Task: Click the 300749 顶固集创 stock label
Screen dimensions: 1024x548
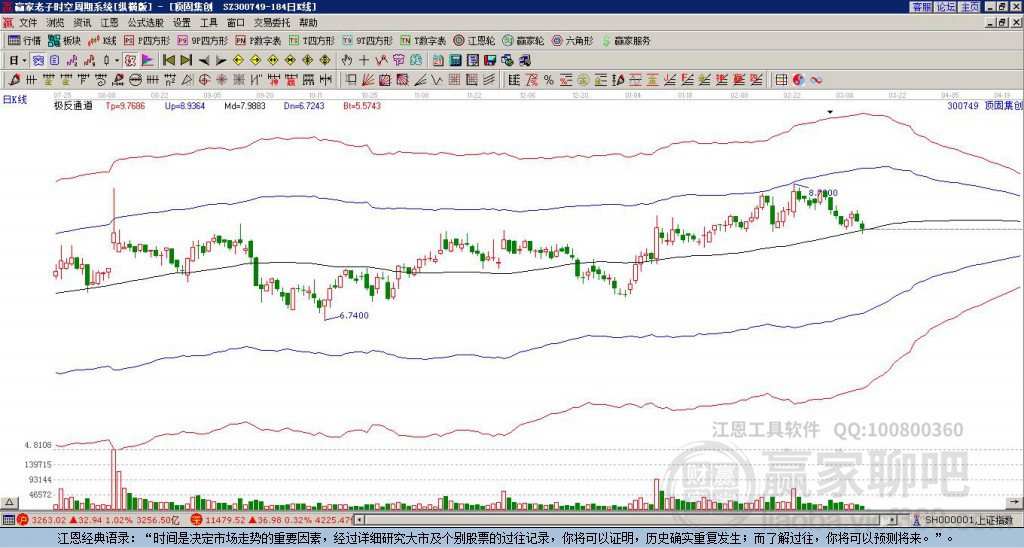Action: coord(985,105)
